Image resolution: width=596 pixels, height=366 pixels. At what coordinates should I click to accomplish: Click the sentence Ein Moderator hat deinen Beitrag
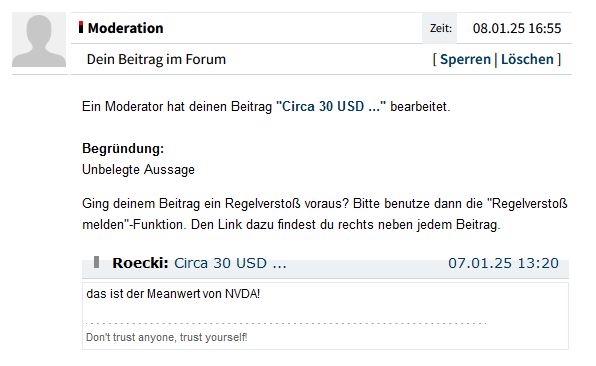click(x=177, y=106)
